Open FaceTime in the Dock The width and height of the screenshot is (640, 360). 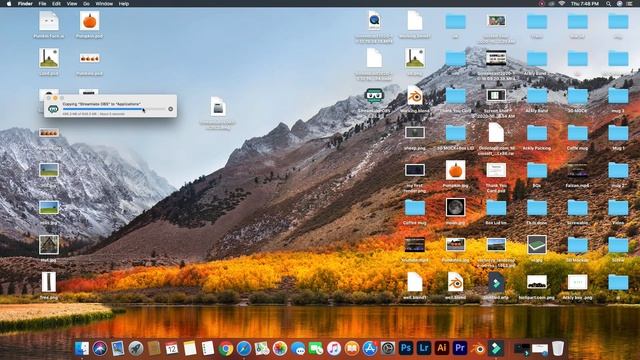[316, 349]
